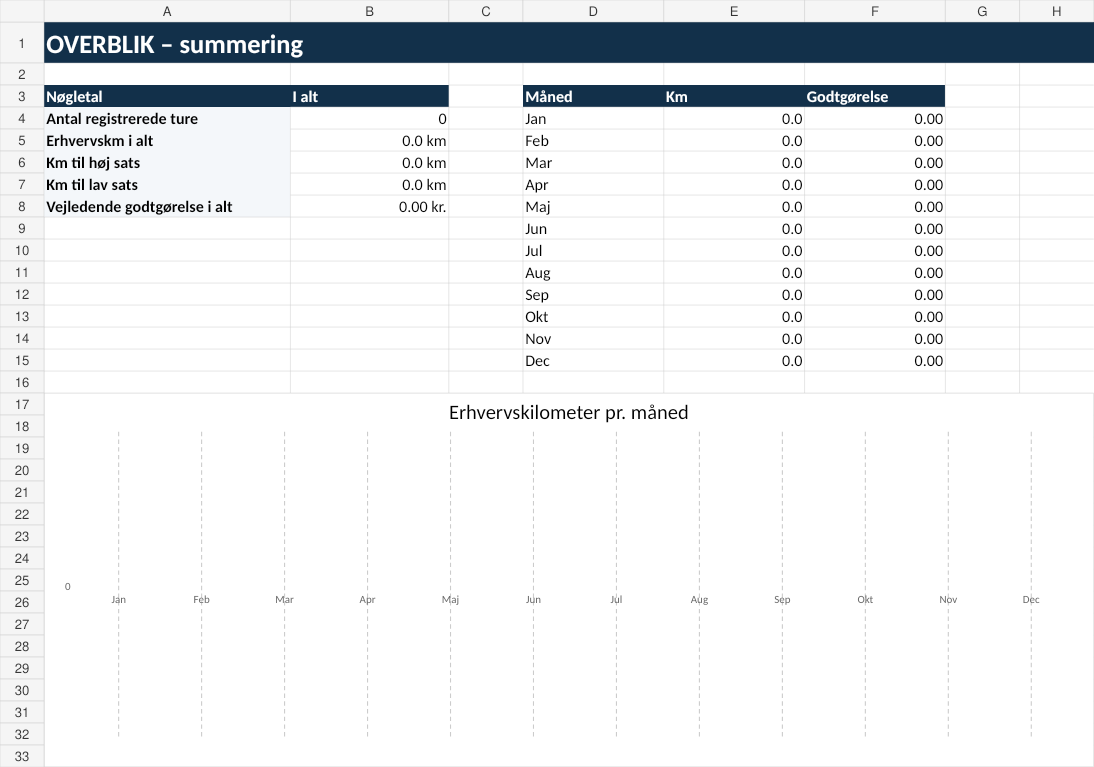Click the I alt header cell
The height and width of the screenshot is (767, 1094).
(369, 96)
